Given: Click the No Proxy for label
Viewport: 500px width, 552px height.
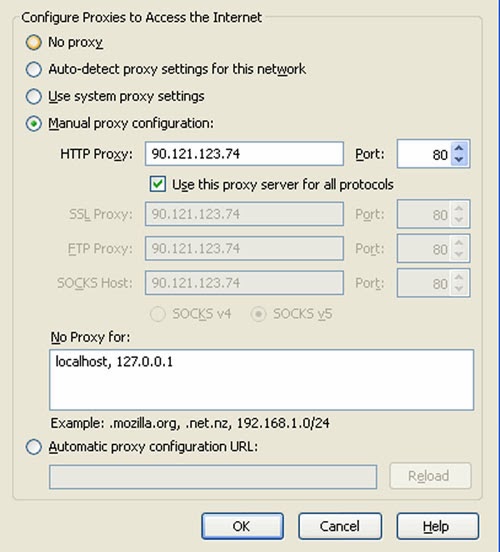Looking at the screenshot, I should 90,337.
